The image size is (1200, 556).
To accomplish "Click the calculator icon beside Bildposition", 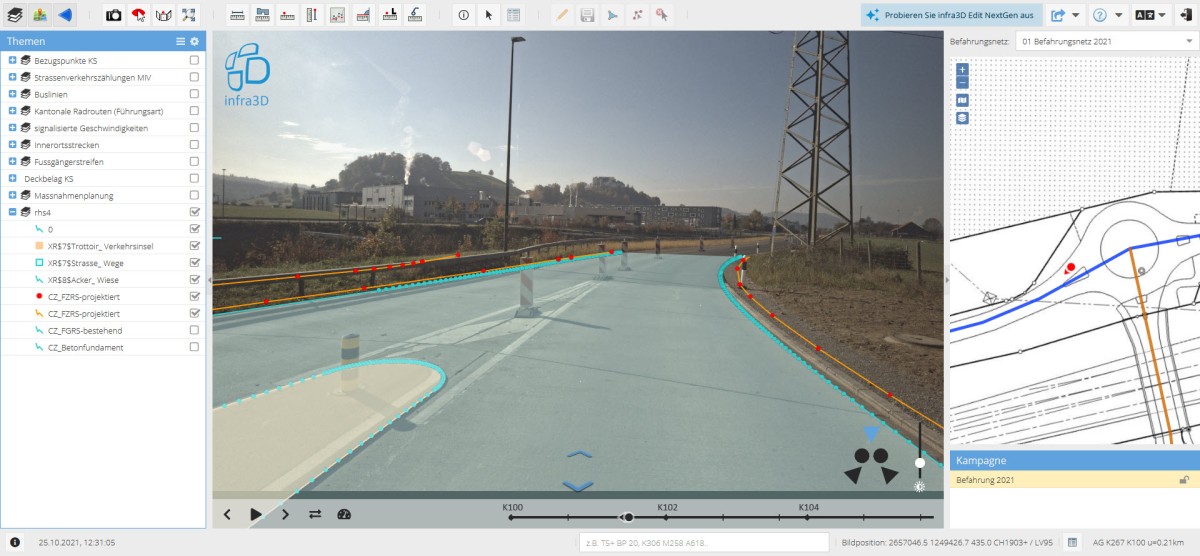I will [1072, 542].
